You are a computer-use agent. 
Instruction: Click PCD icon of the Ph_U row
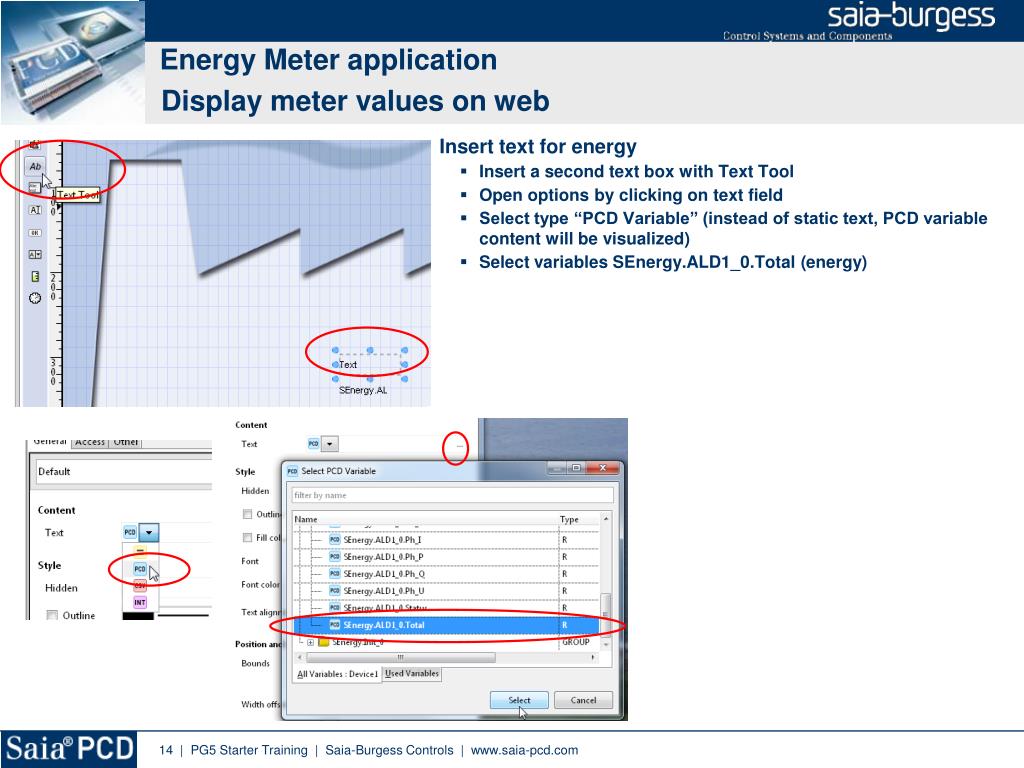point(335,591)
